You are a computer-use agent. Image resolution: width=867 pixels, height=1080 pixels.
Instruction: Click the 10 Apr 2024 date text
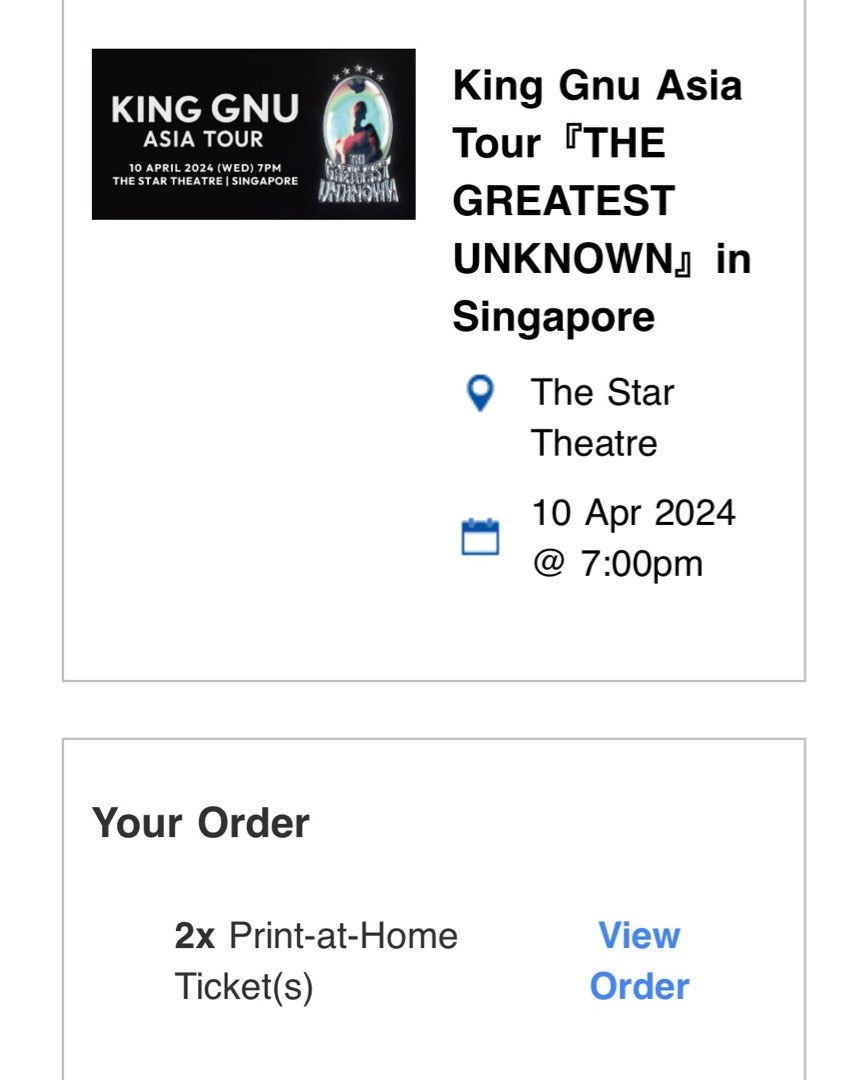point(634,512)
